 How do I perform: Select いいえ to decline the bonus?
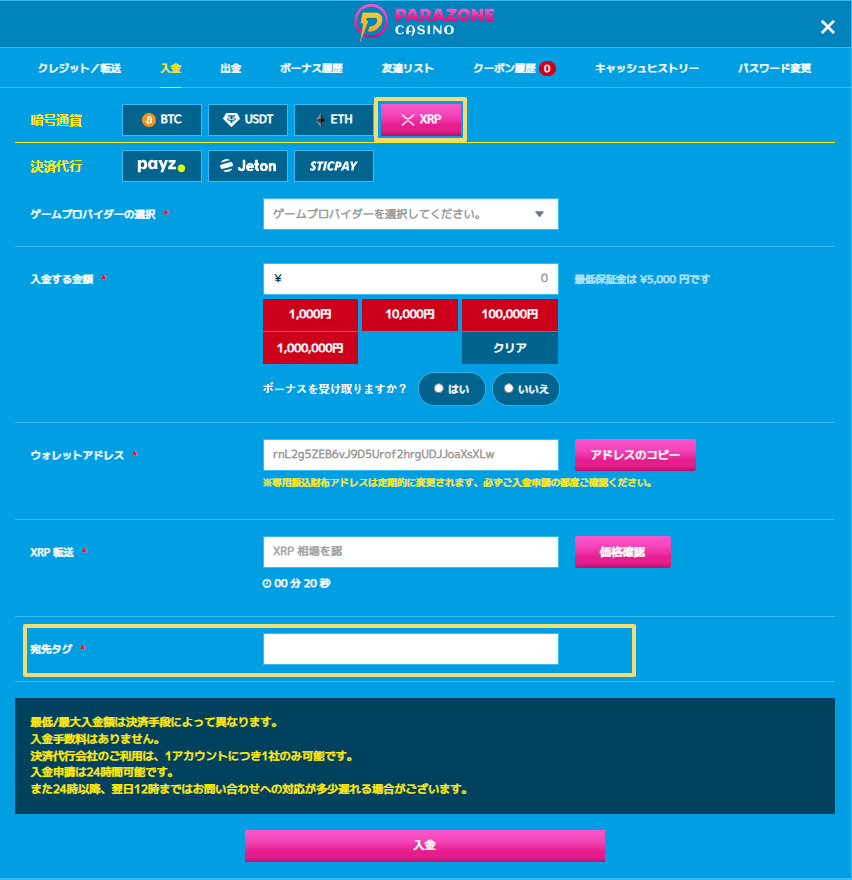click(526, 389)
